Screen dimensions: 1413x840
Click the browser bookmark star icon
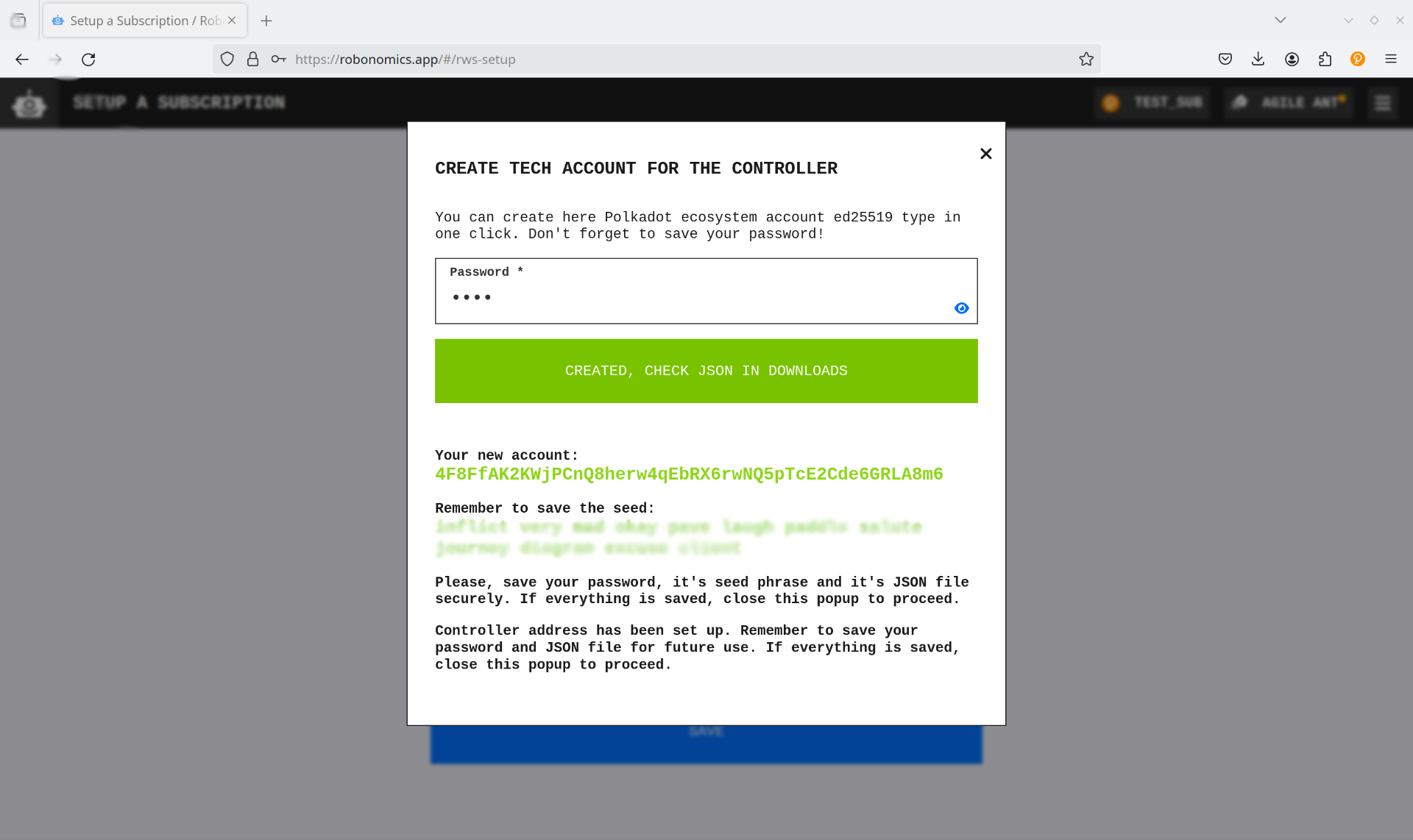click(x=1086, y=59)
